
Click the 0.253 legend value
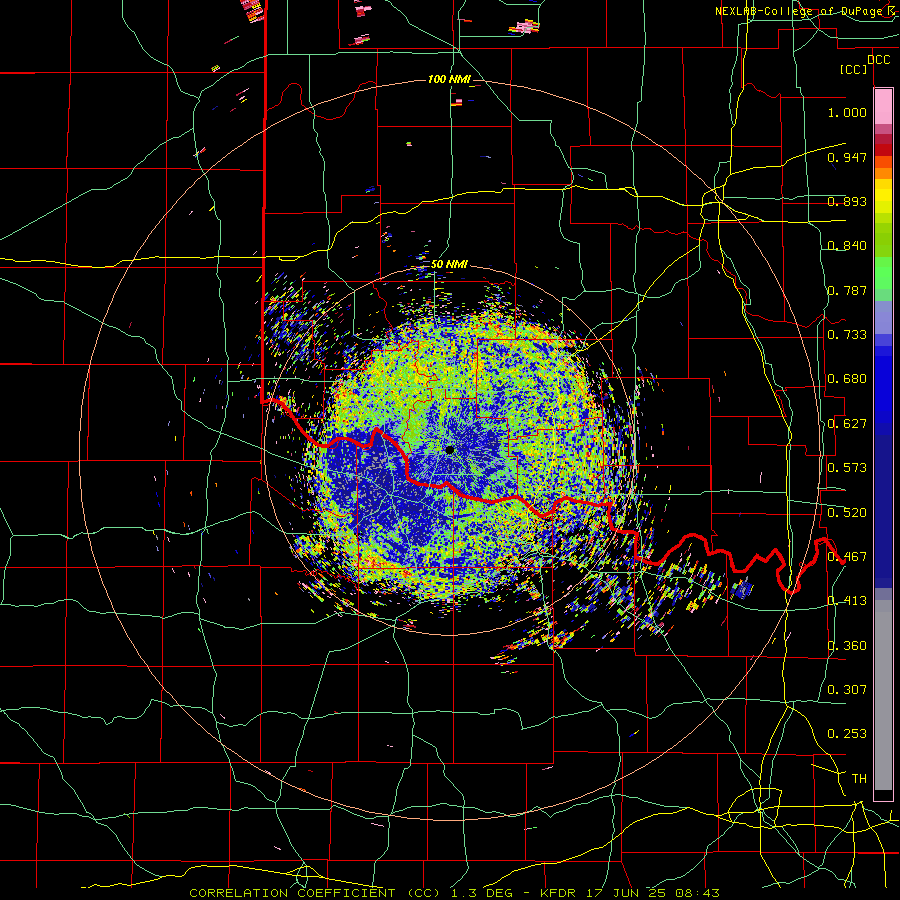[x=847, y=734]
